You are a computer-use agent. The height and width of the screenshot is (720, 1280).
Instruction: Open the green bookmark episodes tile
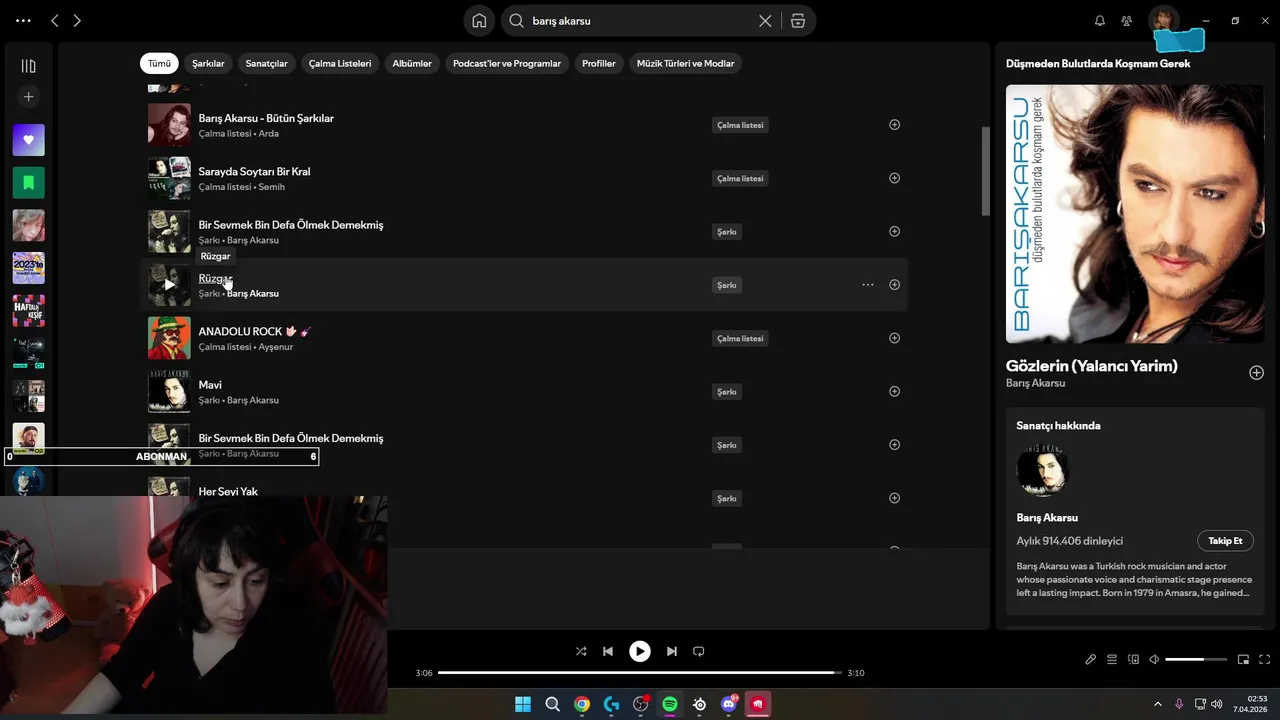(28, 183)
